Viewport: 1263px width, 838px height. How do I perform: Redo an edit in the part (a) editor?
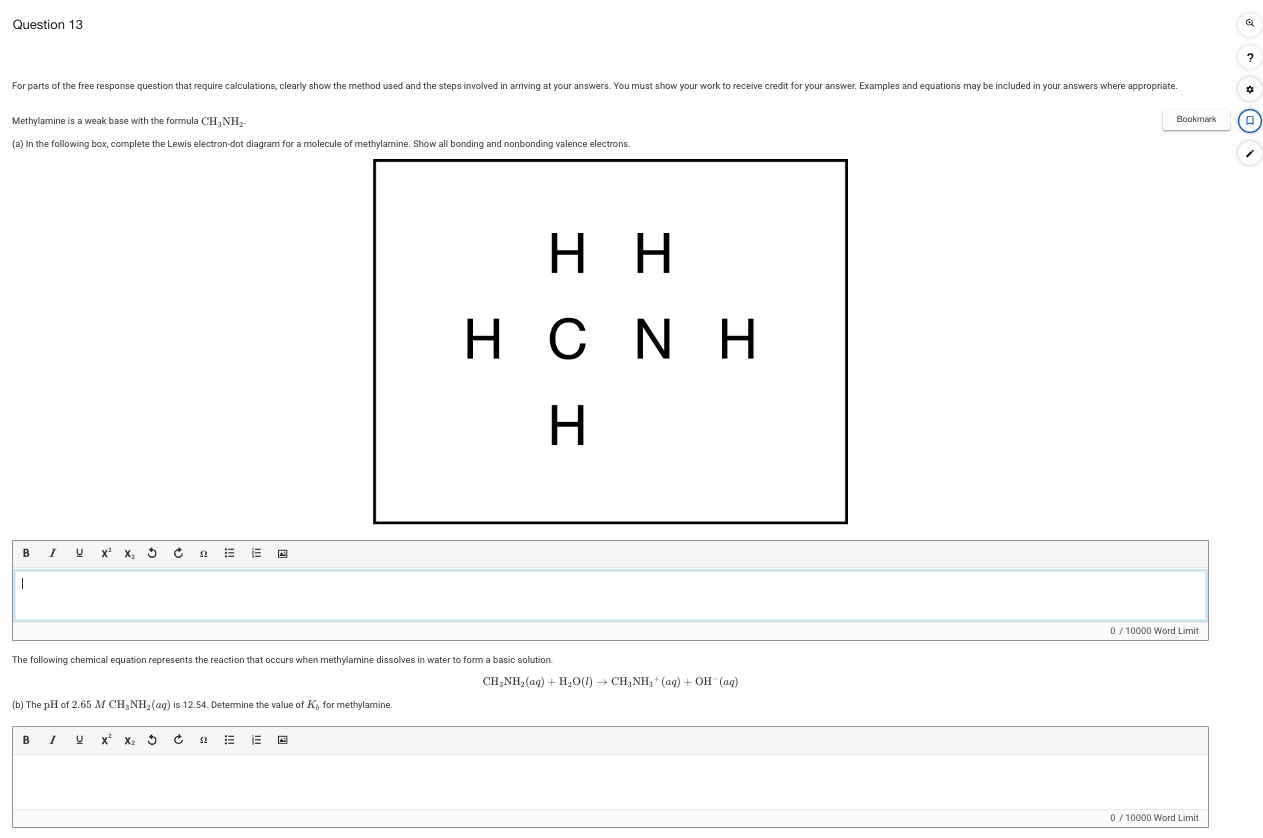178,553
